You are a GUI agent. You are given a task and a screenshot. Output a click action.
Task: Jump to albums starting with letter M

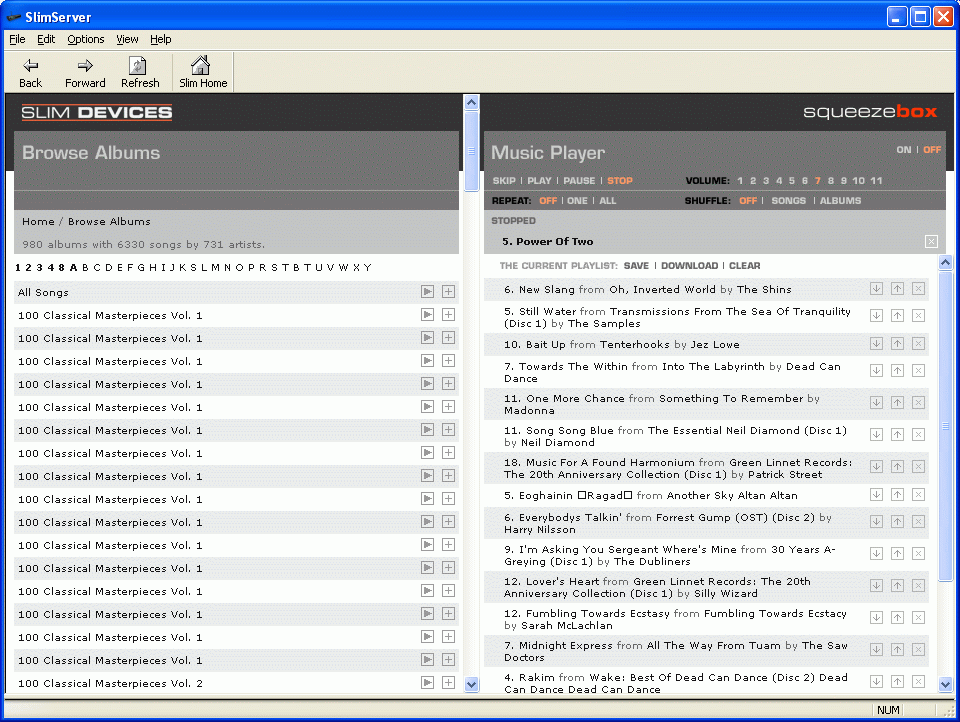click(x=215, y=268)
